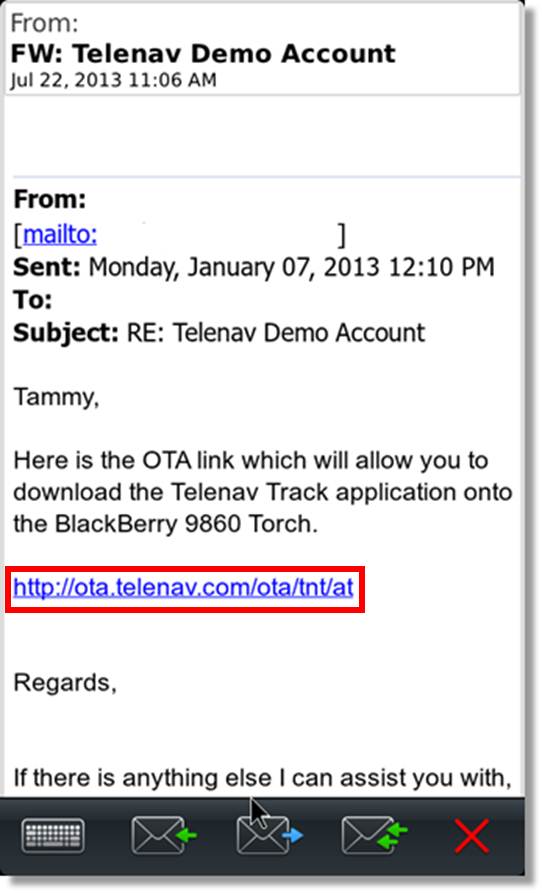
Task: Tap the Reply All envelope icon
Action: [x=375, y=835]
